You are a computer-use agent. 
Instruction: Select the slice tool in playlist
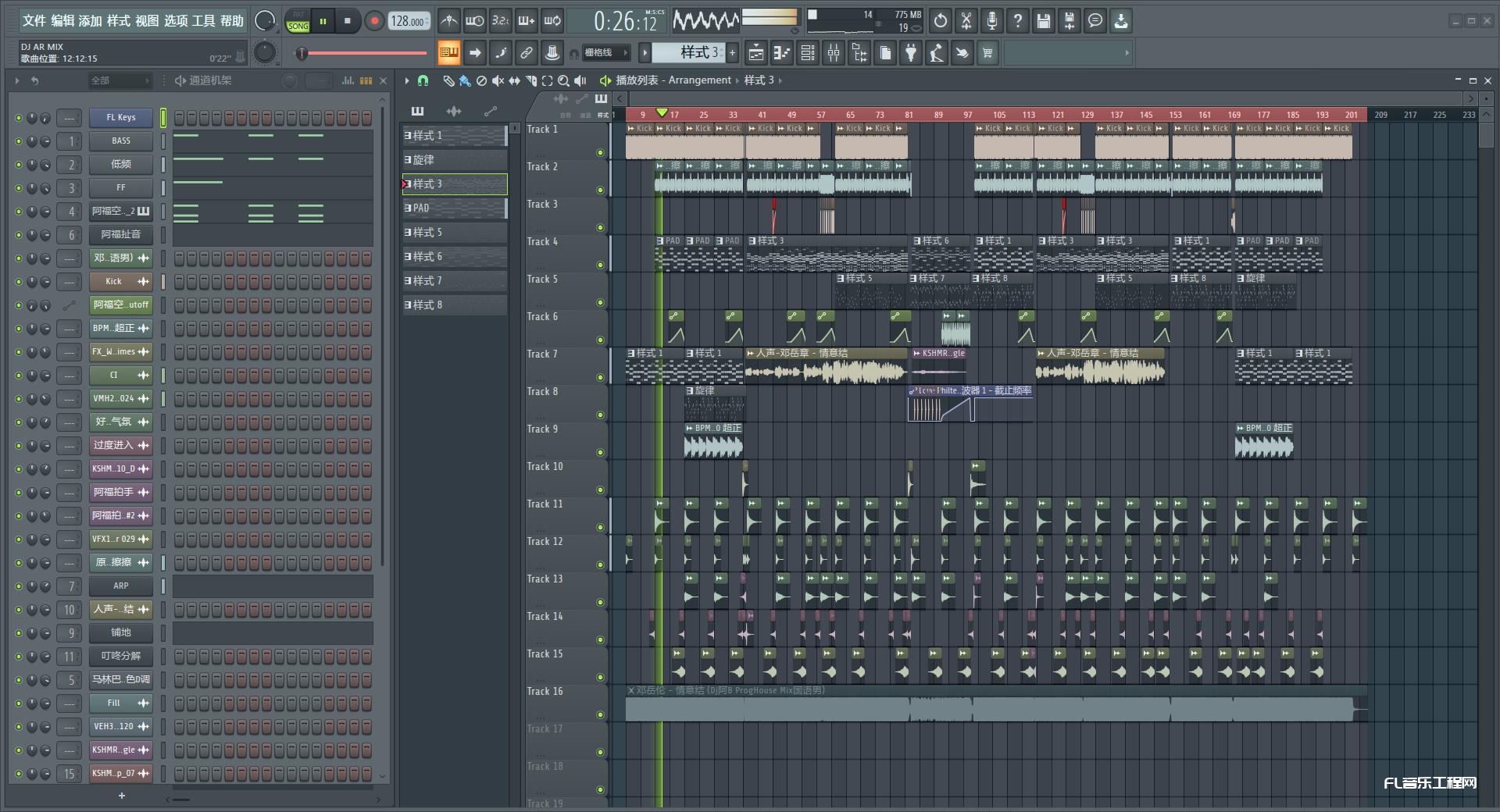(x=530, y=80)
